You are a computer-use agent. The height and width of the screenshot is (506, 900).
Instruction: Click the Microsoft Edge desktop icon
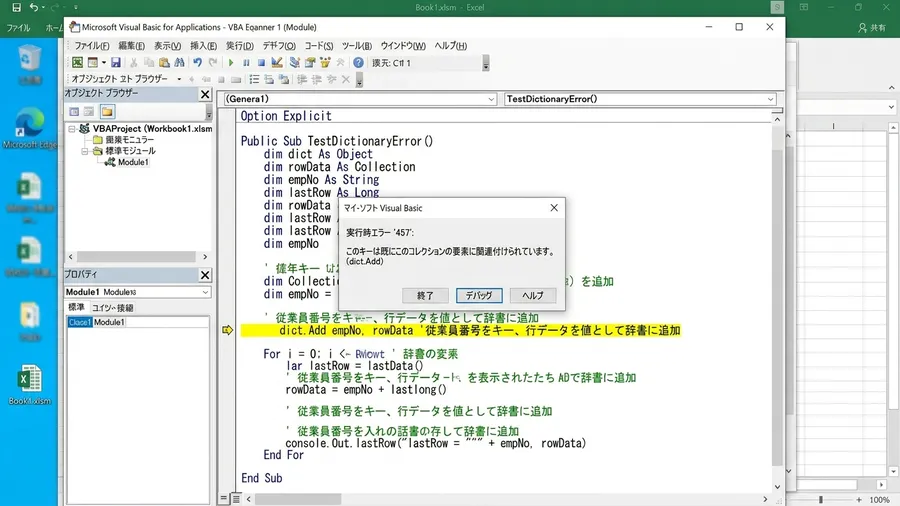click(29, 129)
